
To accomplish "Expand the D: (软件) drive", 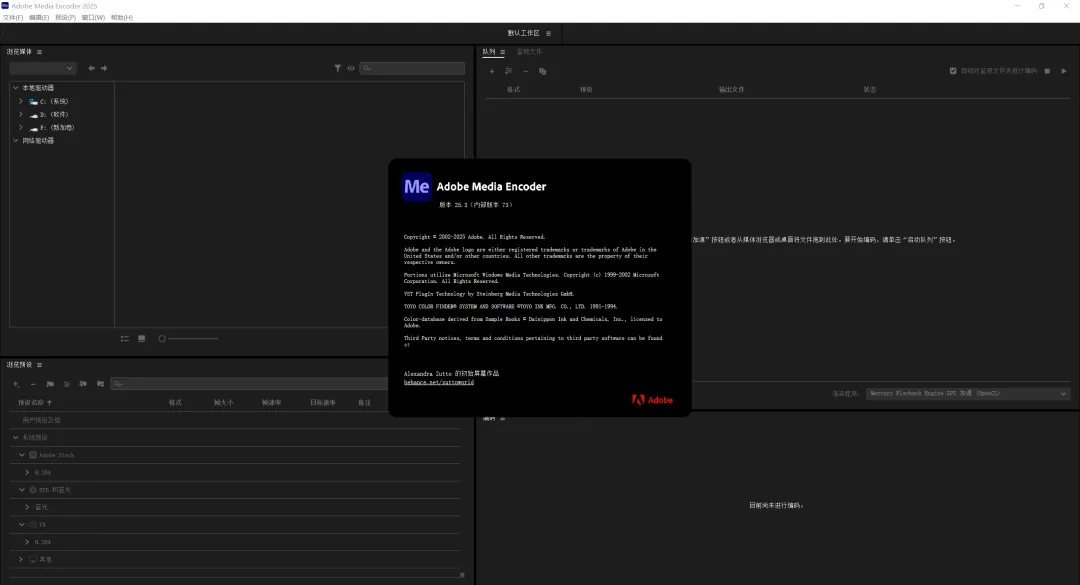I will [x=21, y=114].
